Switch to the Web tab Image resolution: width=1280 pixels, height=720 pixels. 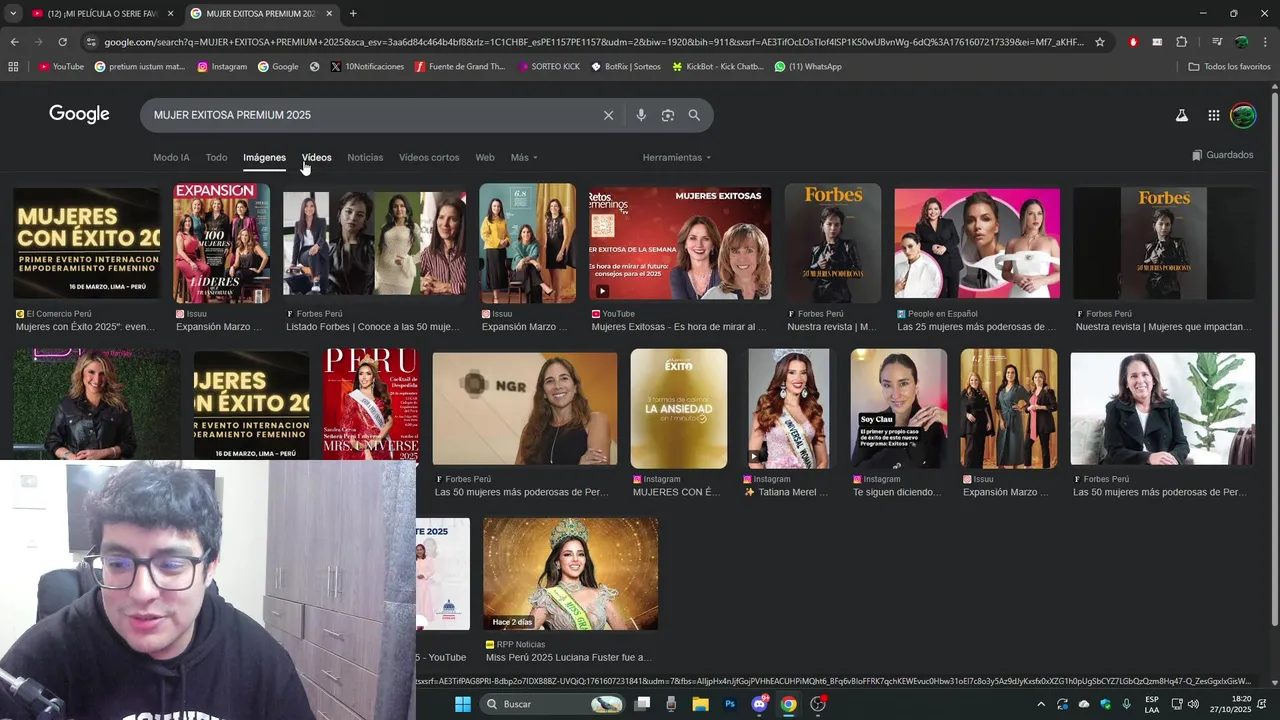coord(485,158)
